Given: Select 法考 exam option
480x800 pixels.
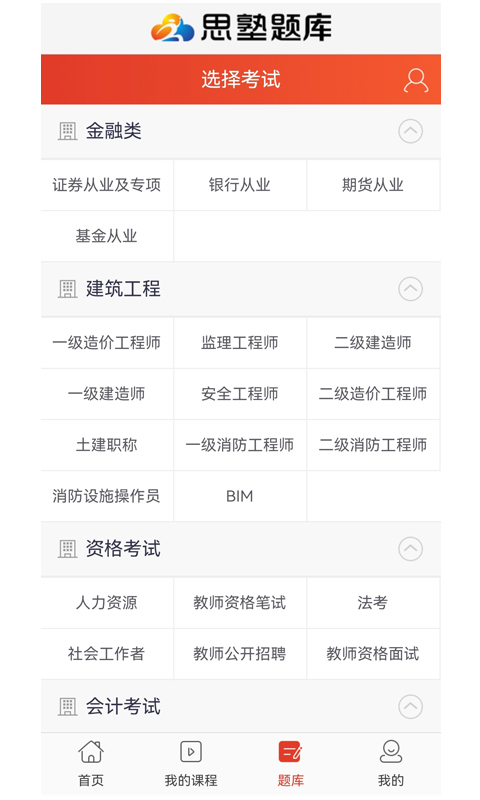Looking at the screenshot, I should (x=373, y=603).
